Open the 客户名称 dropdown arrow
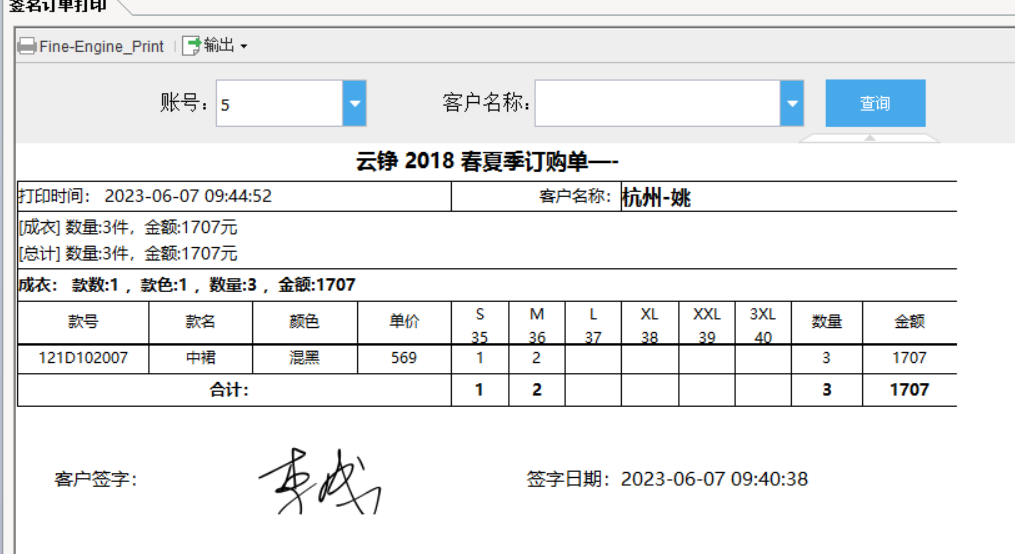 point(792,104)
